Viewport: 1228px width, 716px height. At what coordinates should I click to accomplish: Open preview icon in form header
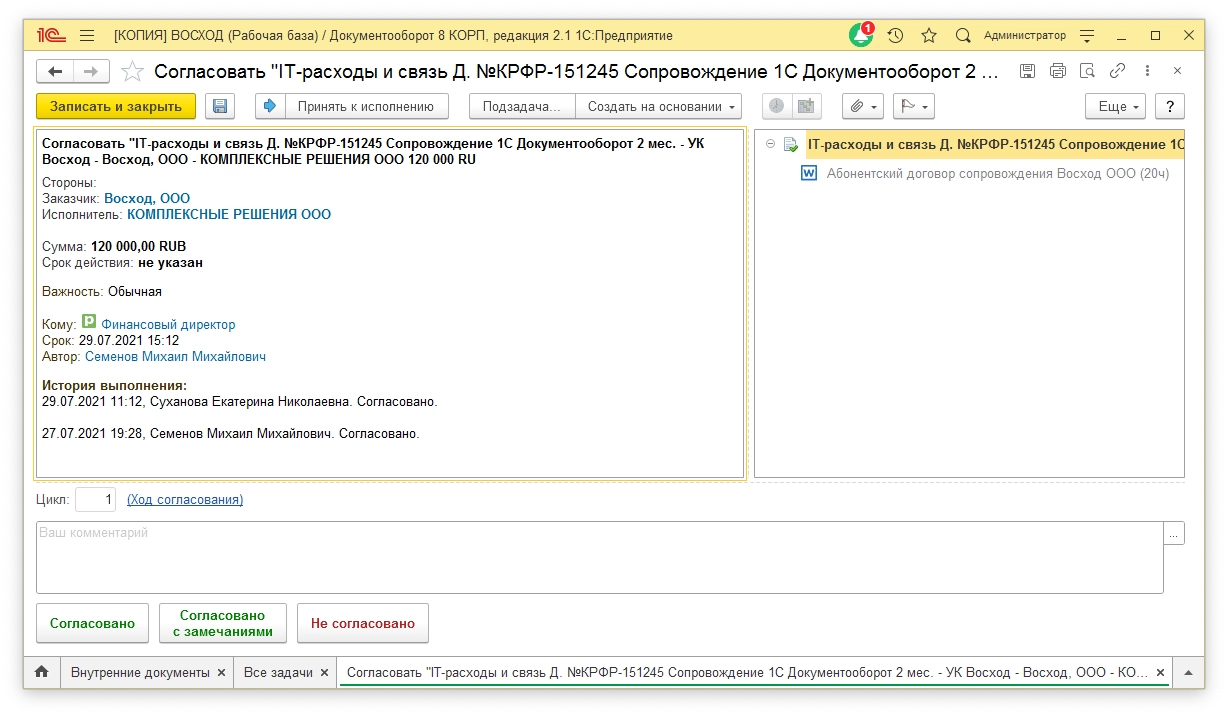click(1088, 71)
